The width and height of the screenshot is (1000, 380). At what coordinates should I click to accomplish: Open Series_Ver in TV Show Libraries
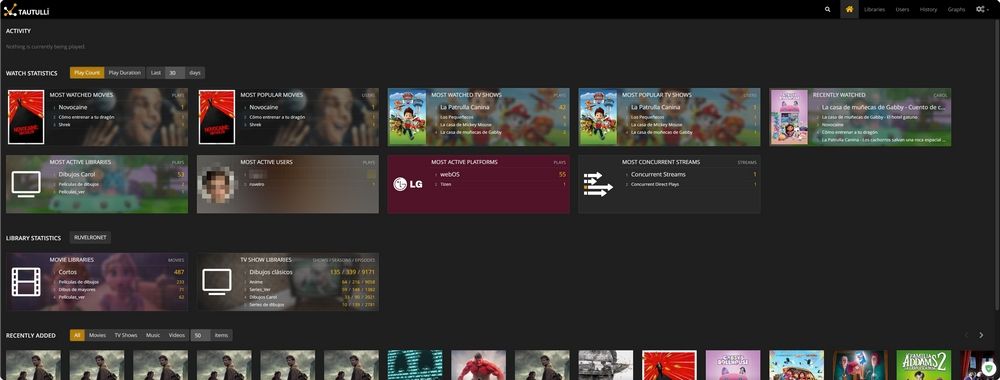260,289
